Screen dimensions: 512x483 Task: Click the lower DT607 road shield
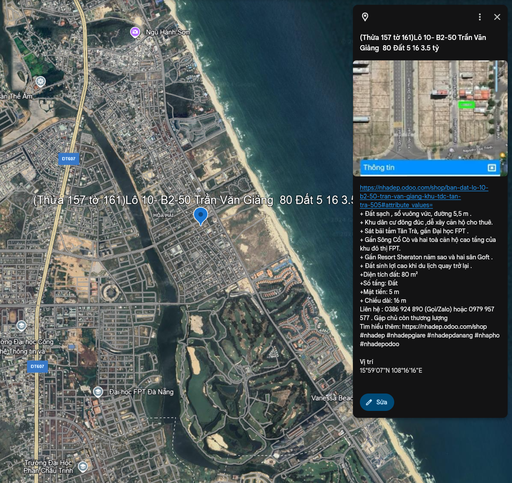(37, 366)
